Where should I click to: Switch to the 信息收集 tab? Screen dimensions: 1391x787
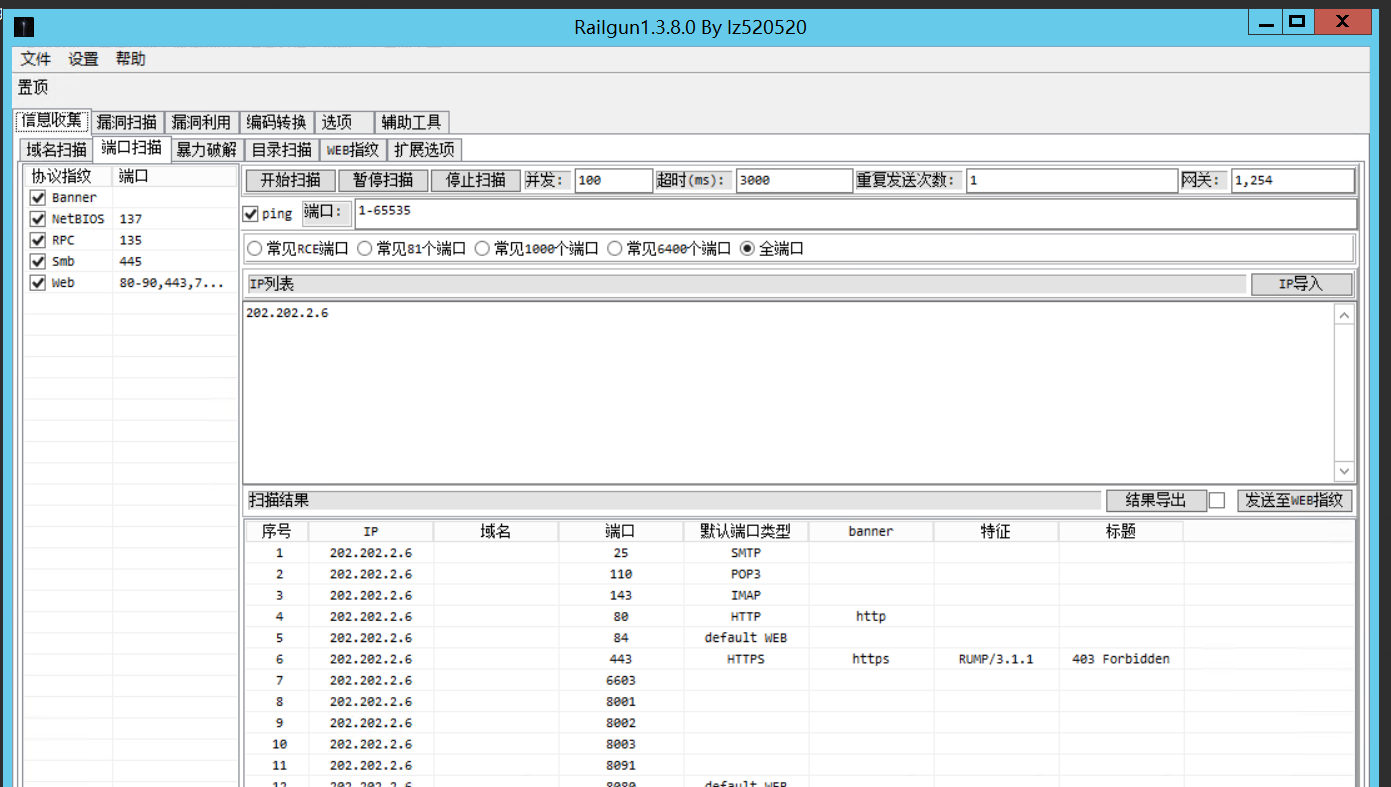click(52, 121)
